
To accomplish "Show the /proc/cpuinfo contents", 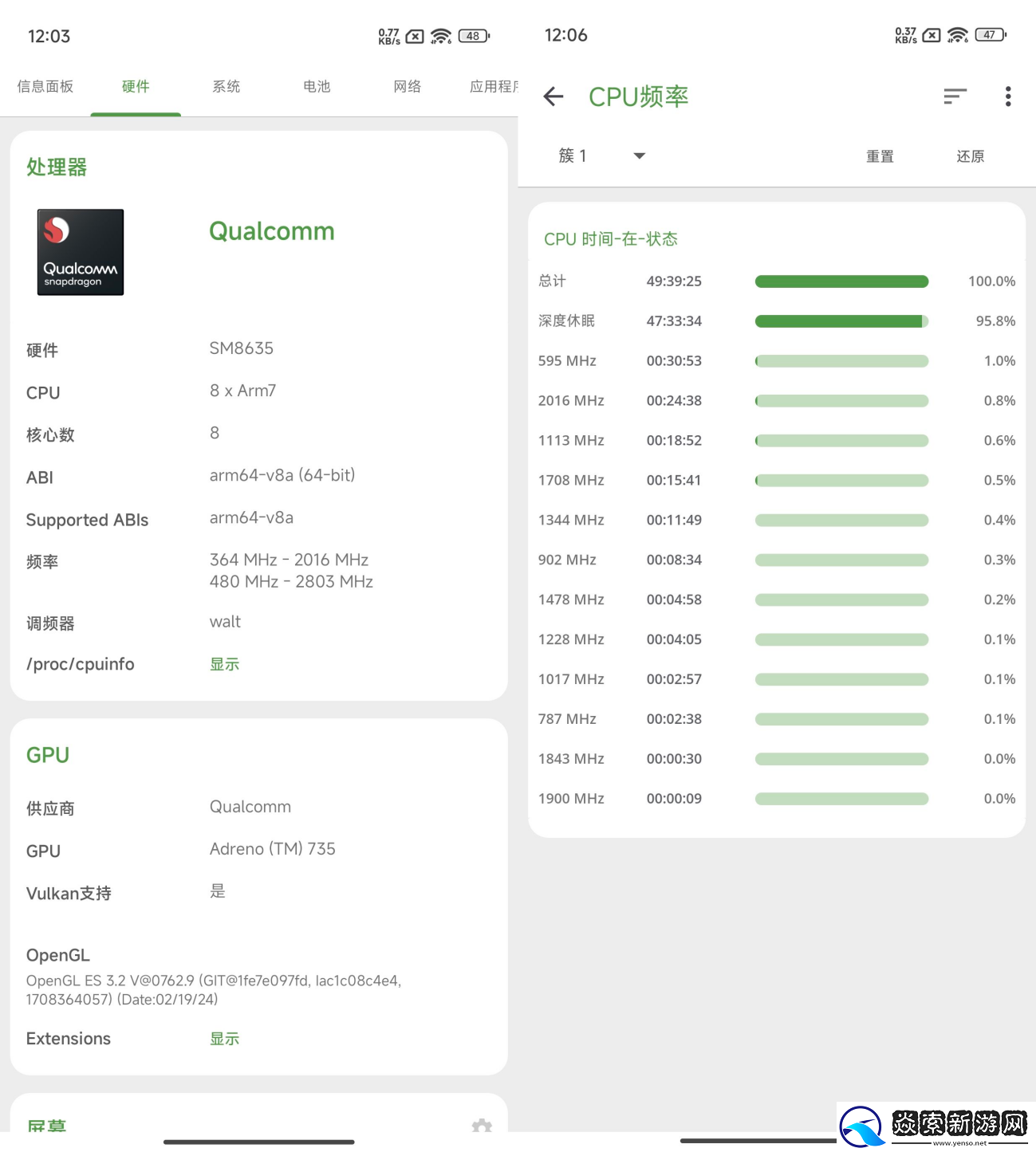I will pos(224,664).
